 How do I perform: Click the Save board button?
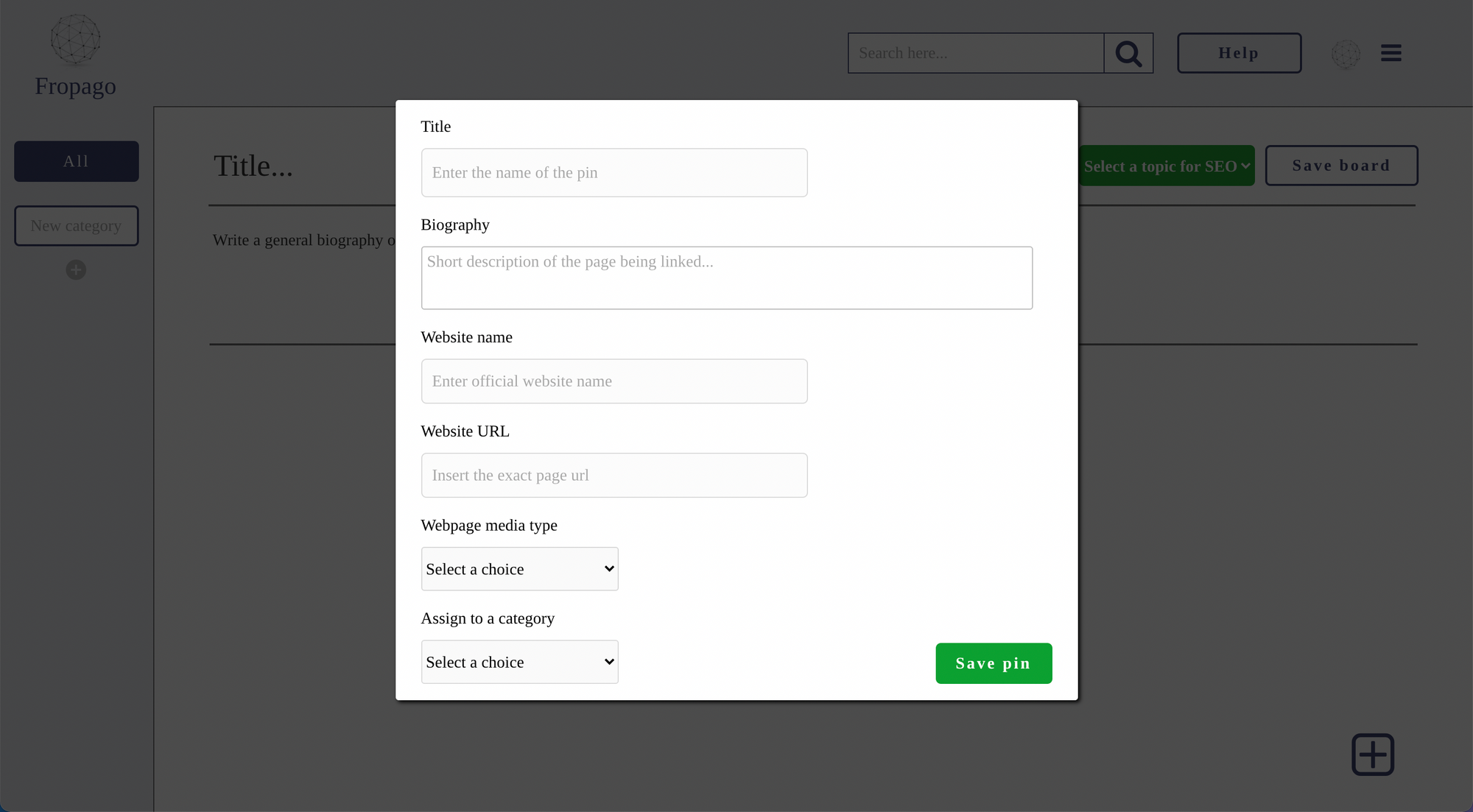click(x=1341, y=166)
